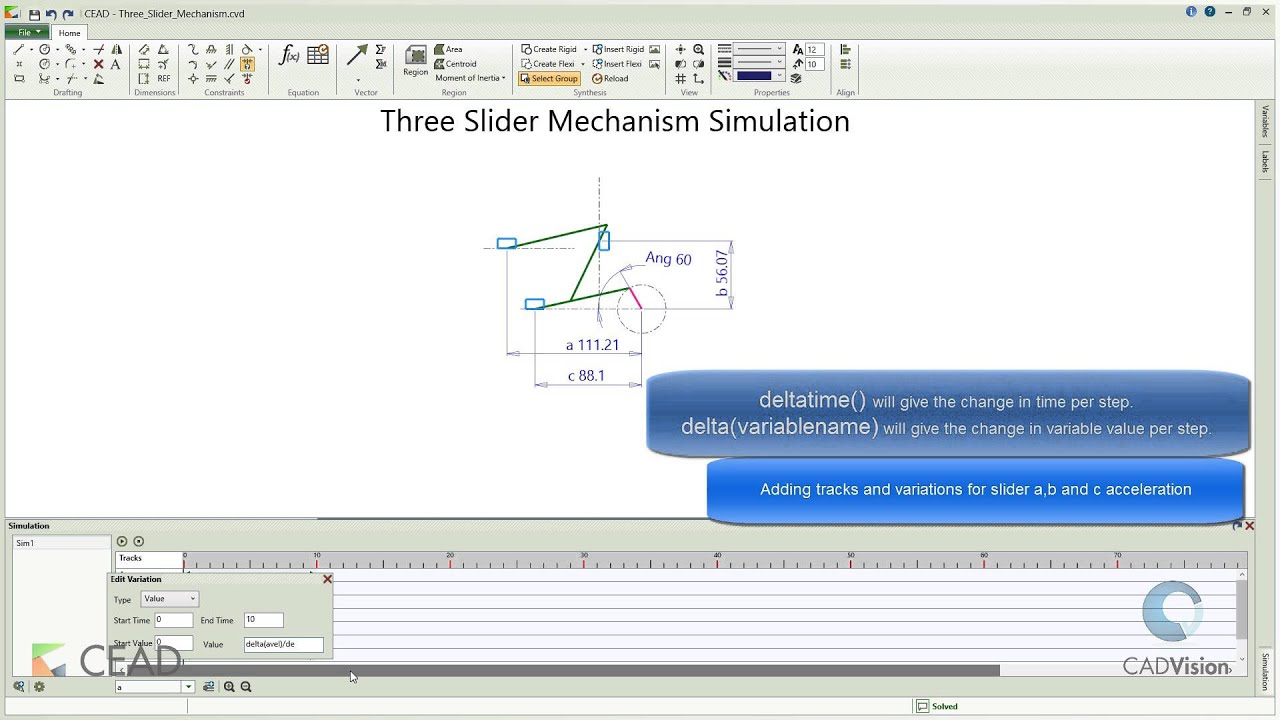
Task: Click the font size field showing 12
Action: [x=814, y=49]
